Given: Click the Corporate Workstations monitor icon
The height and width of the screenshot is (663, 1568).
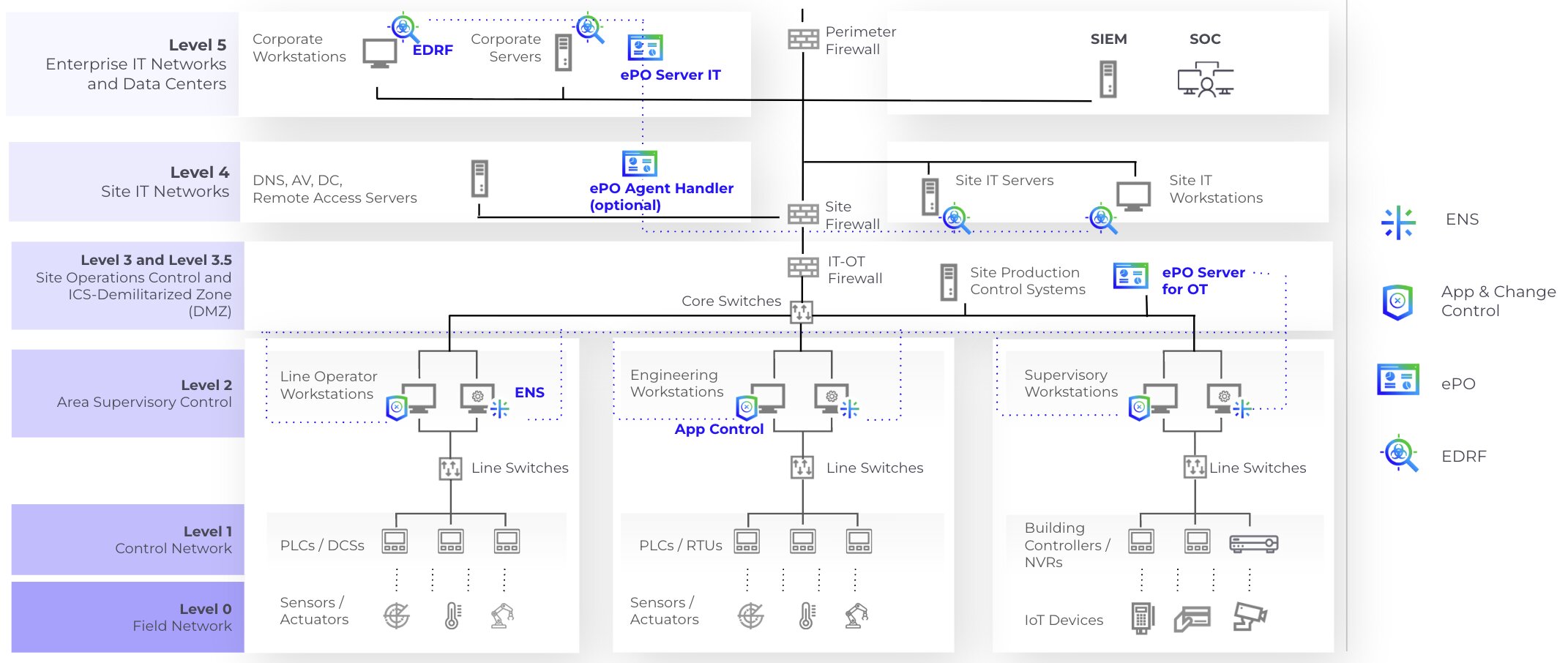Looking at the screenshot, I should [380, 53].
